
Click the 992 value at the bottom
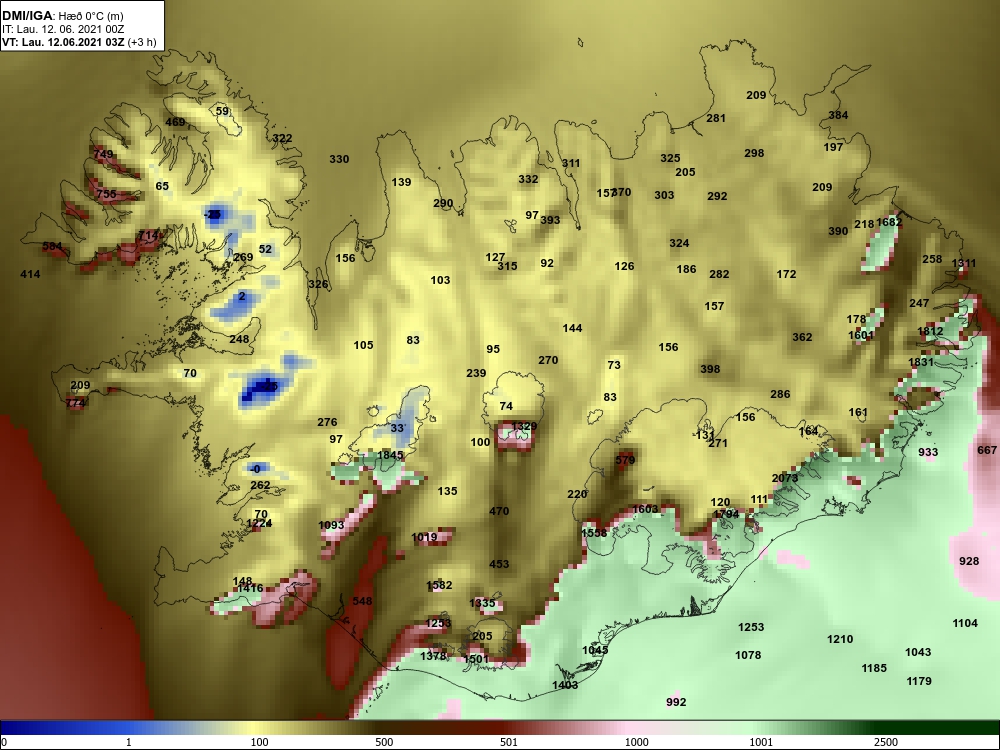click(x=676, y=702)
